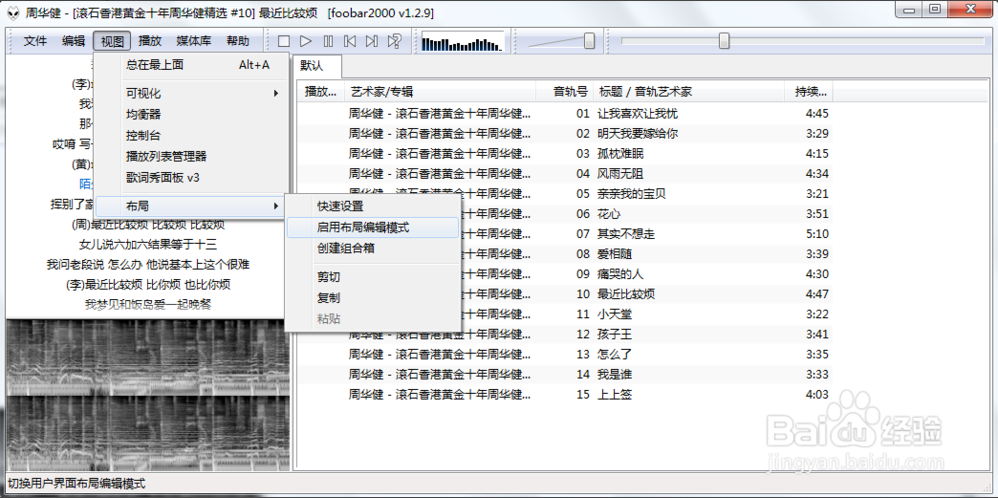Image resolution: width=998 pixels, height=498 pixels.
Task: Click the Pause button in toolbar
Action: tap(328, 41)
